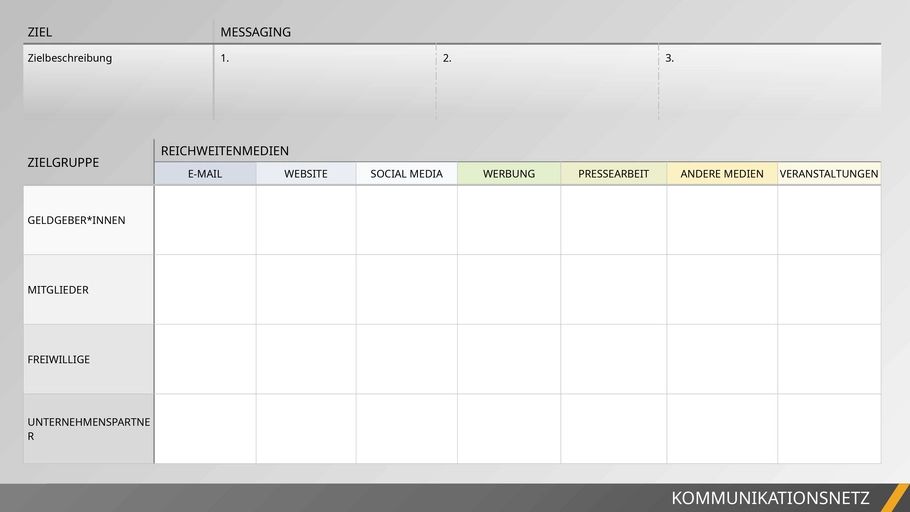Click the UNTERNEHMENSPARTNER SOCIAL MEDIA cell
910x512 pixels.
pyautogui.click(x=406, y=429)
